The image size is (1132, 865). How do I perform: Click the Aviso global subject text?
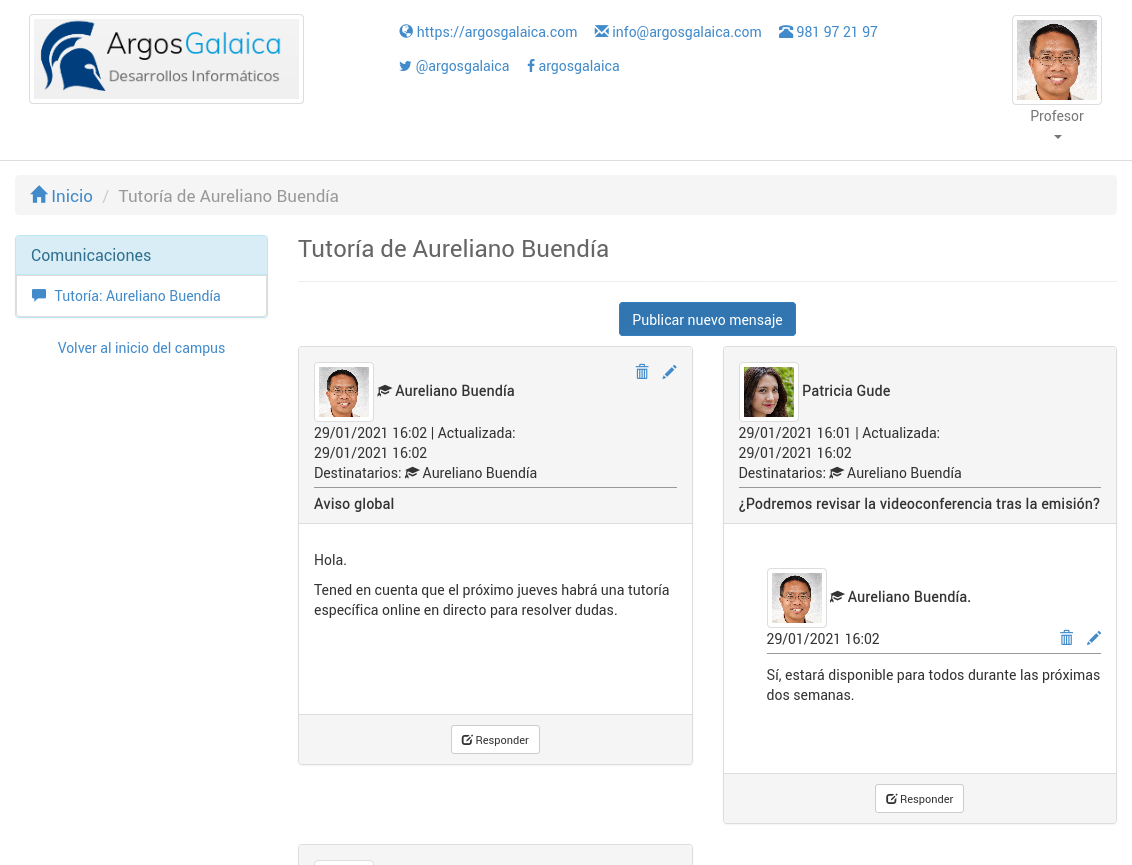click(354, 504)
